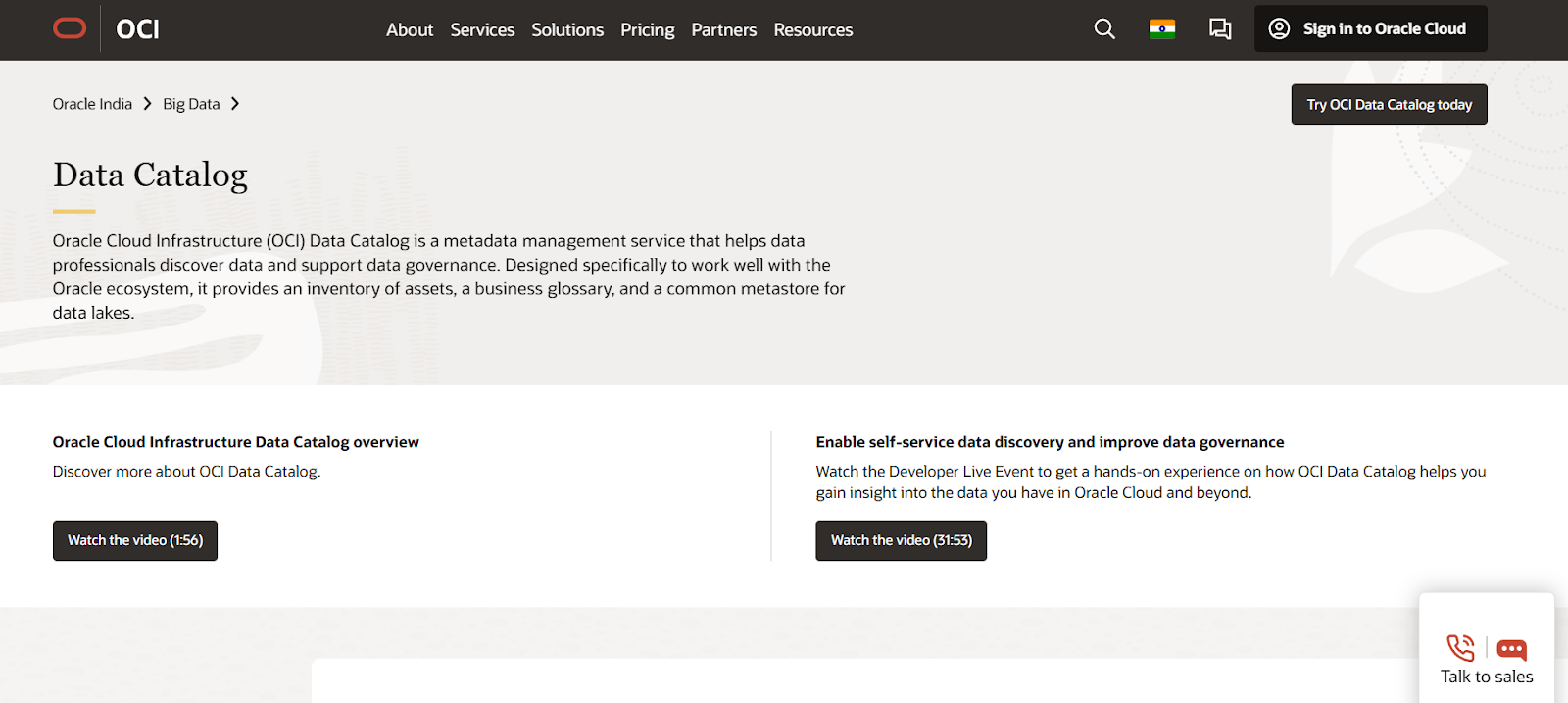Click Enable self-service data discovery heading
This screenshot has height=703, width=1568.
[x=1050, y=442]
